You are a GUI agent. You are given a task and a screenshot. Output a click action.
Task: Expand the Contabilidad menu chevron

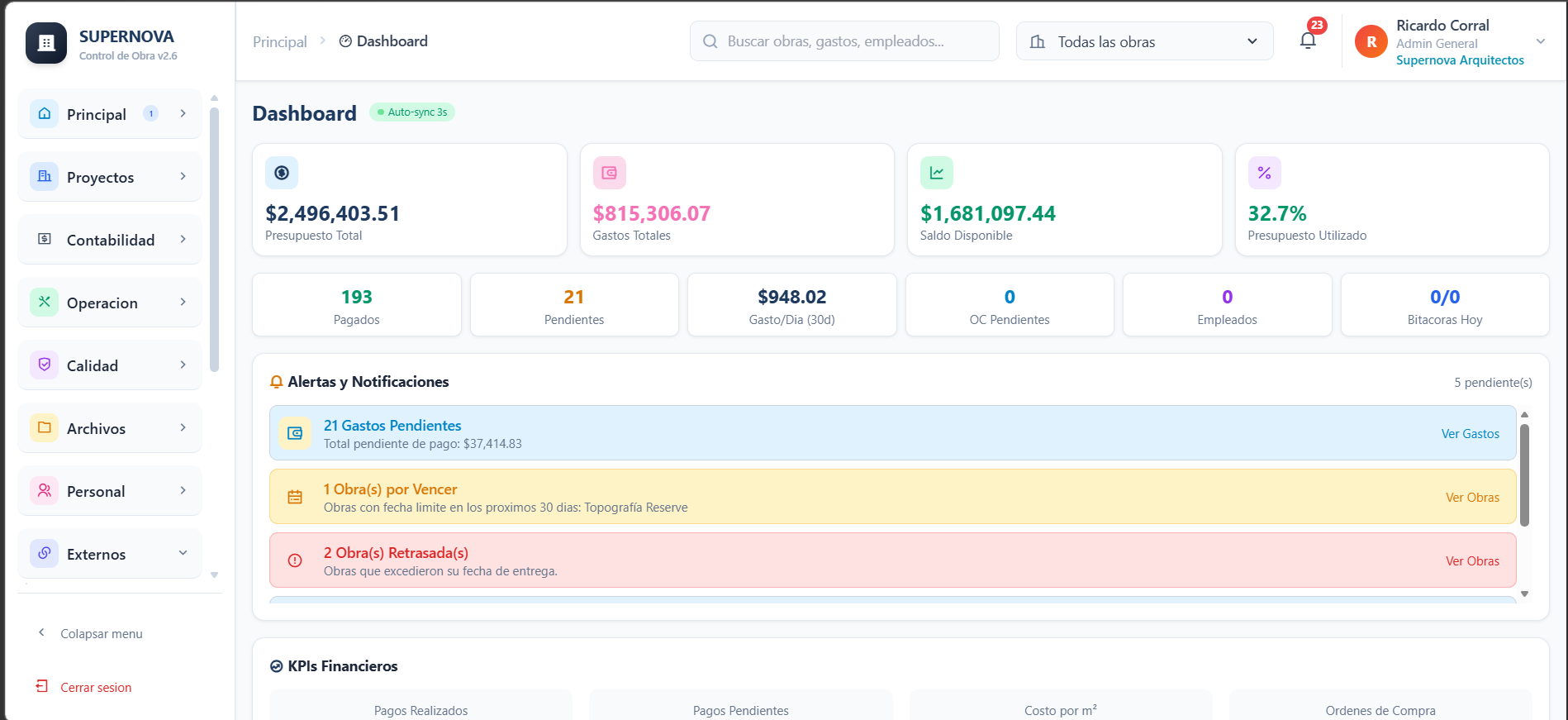pos(183,239)
